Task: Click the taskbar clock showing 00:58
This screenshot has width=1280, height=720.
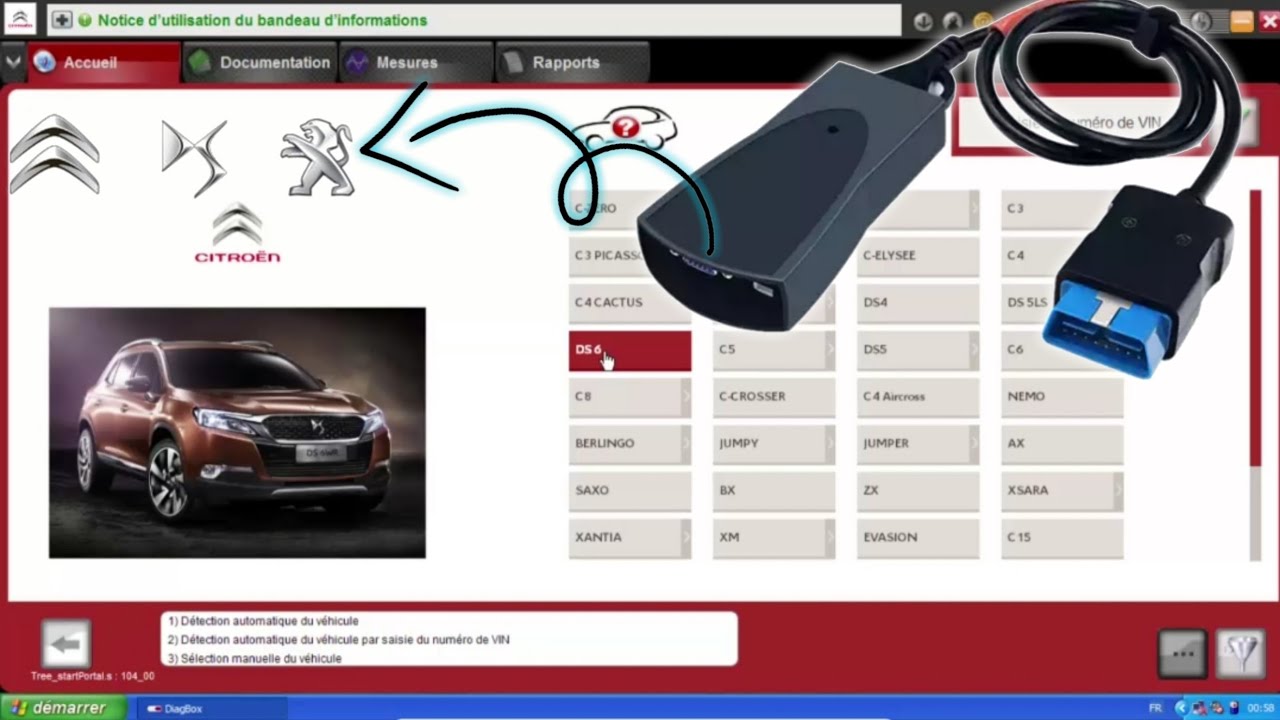Action: click(x=1262, y=708)
